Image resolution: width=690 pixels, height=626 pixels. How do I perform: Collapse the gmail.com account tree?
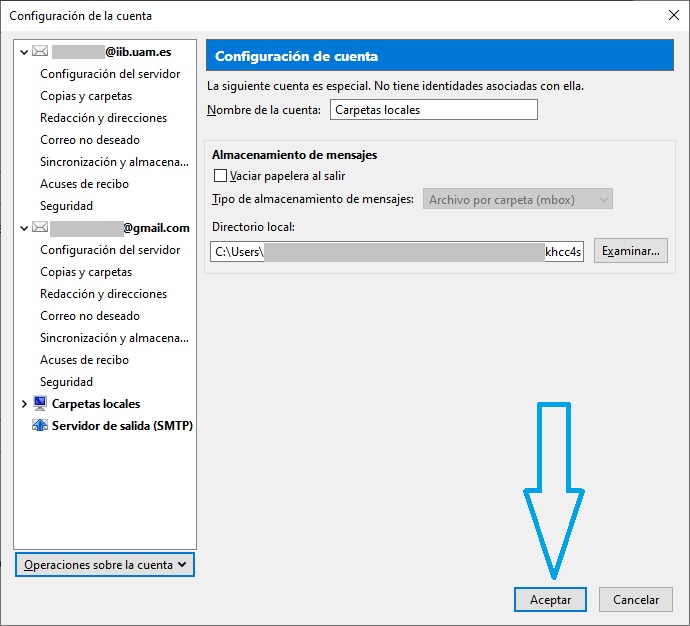pos(25,228)
